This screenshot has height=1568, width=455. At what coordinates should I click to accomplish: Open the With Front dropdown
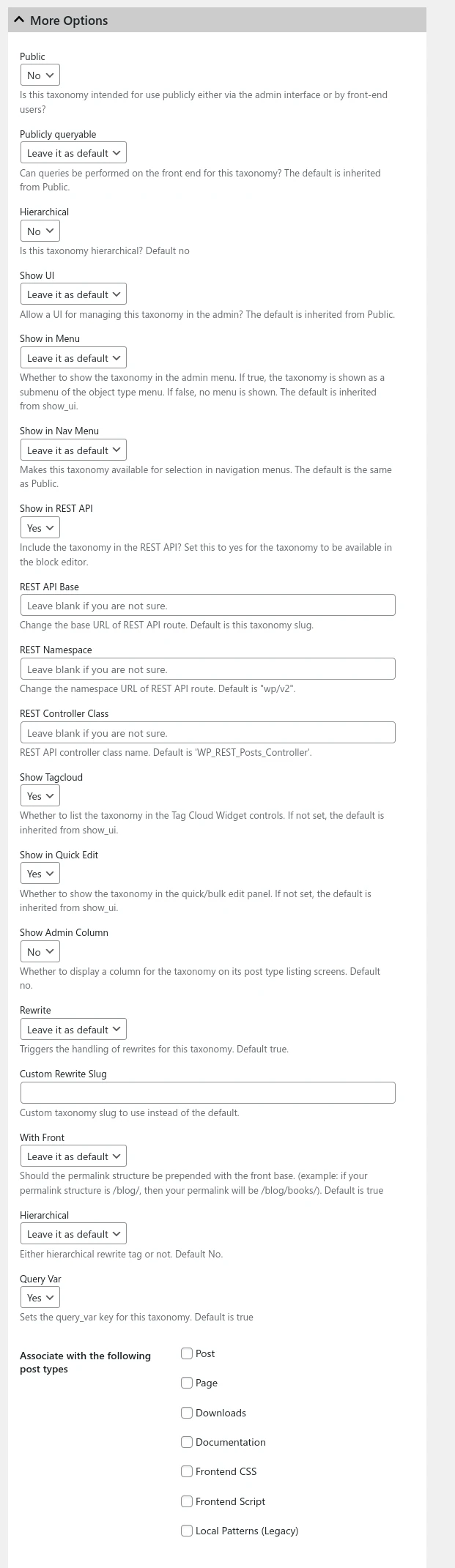click(73, 1156)
